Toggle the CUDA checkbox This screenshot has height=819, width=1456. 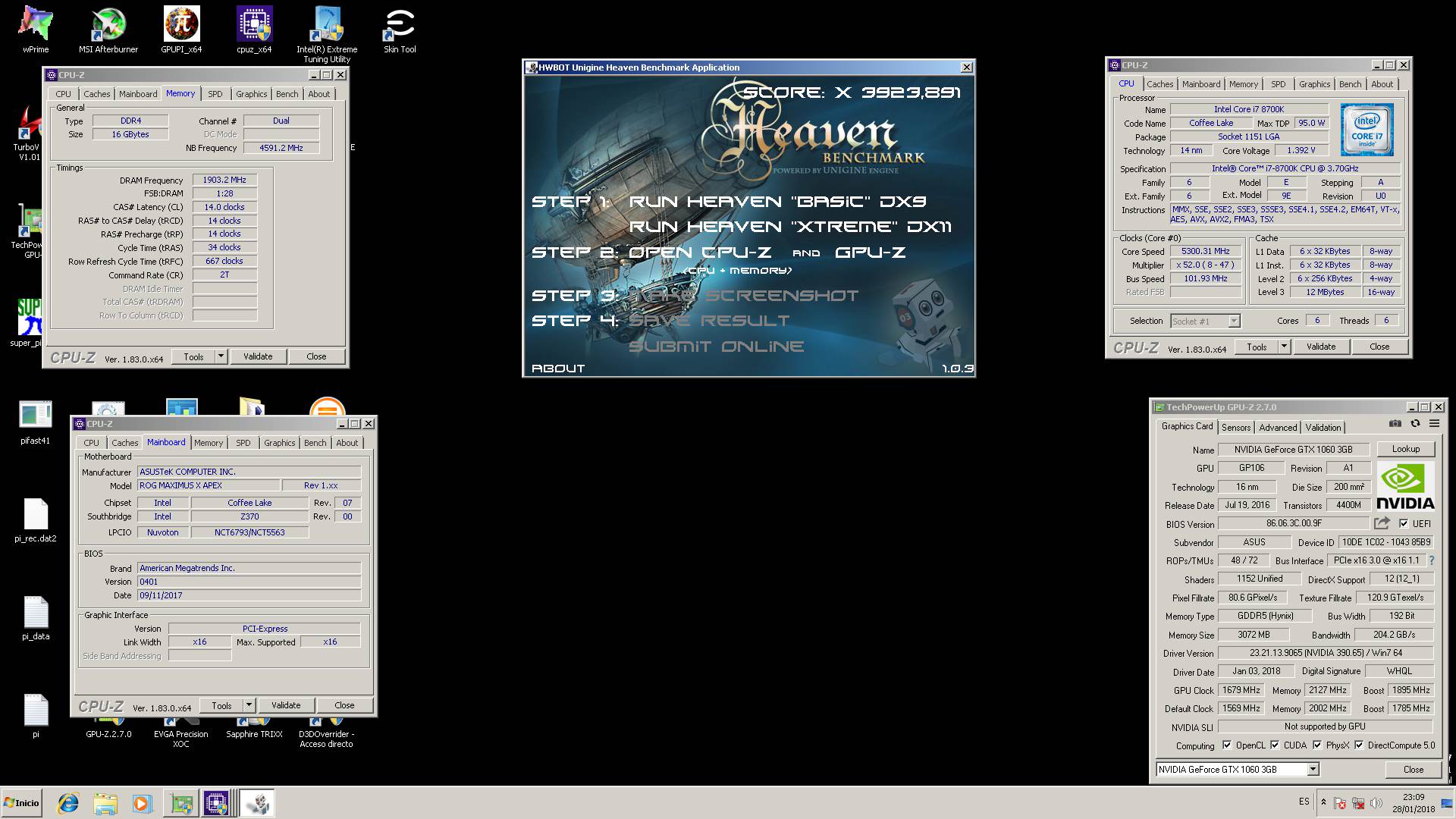(1275, 745)
